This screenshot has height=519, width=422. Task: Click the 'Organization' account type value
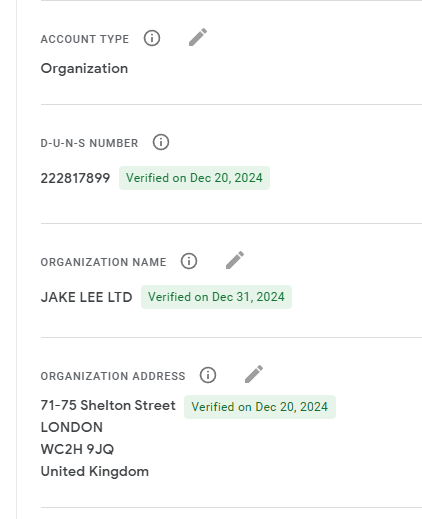(x=84, y=69)
